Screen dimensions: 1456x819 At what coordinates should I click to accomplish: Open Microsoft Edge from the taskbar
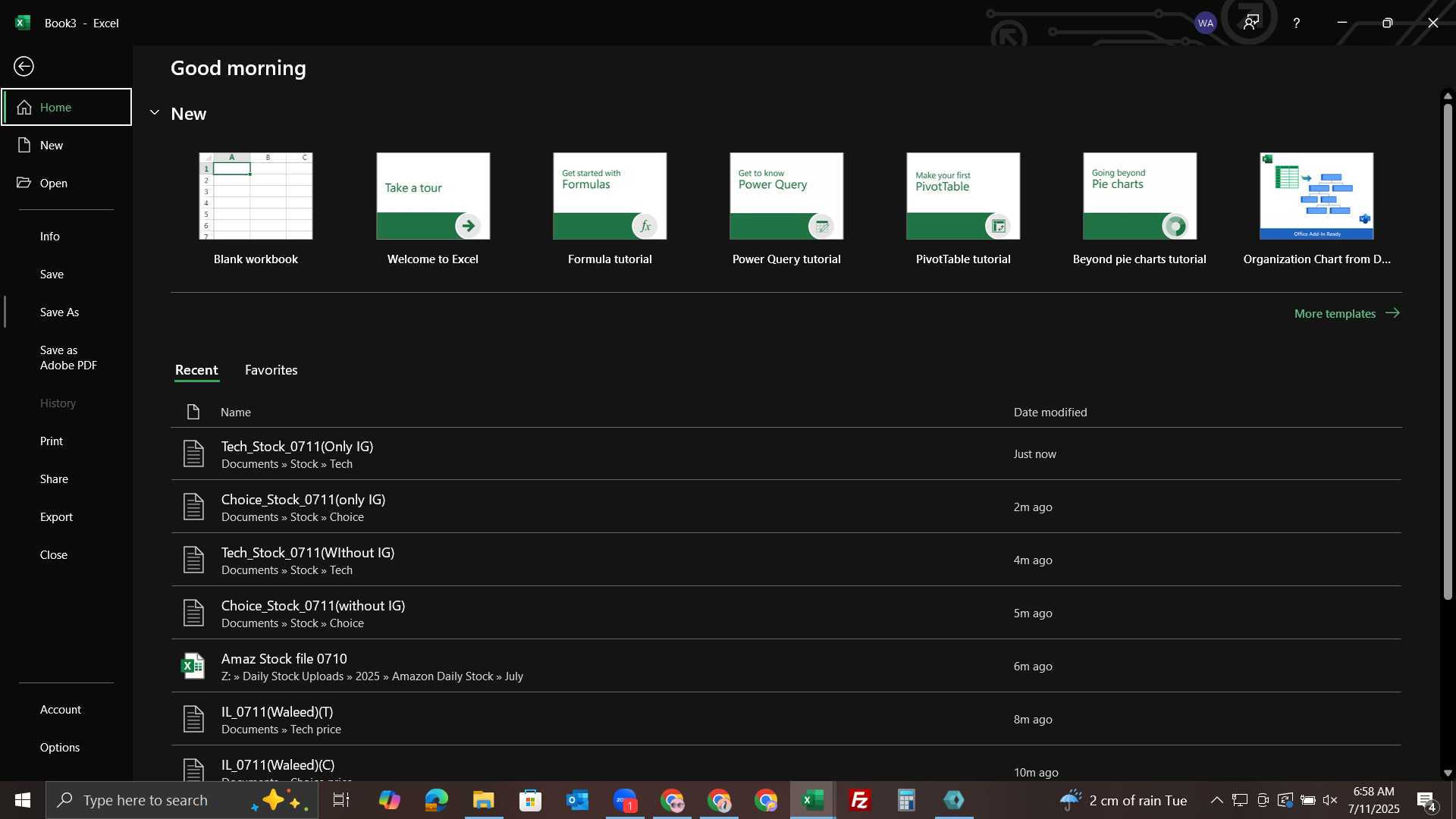coord(436,800)
